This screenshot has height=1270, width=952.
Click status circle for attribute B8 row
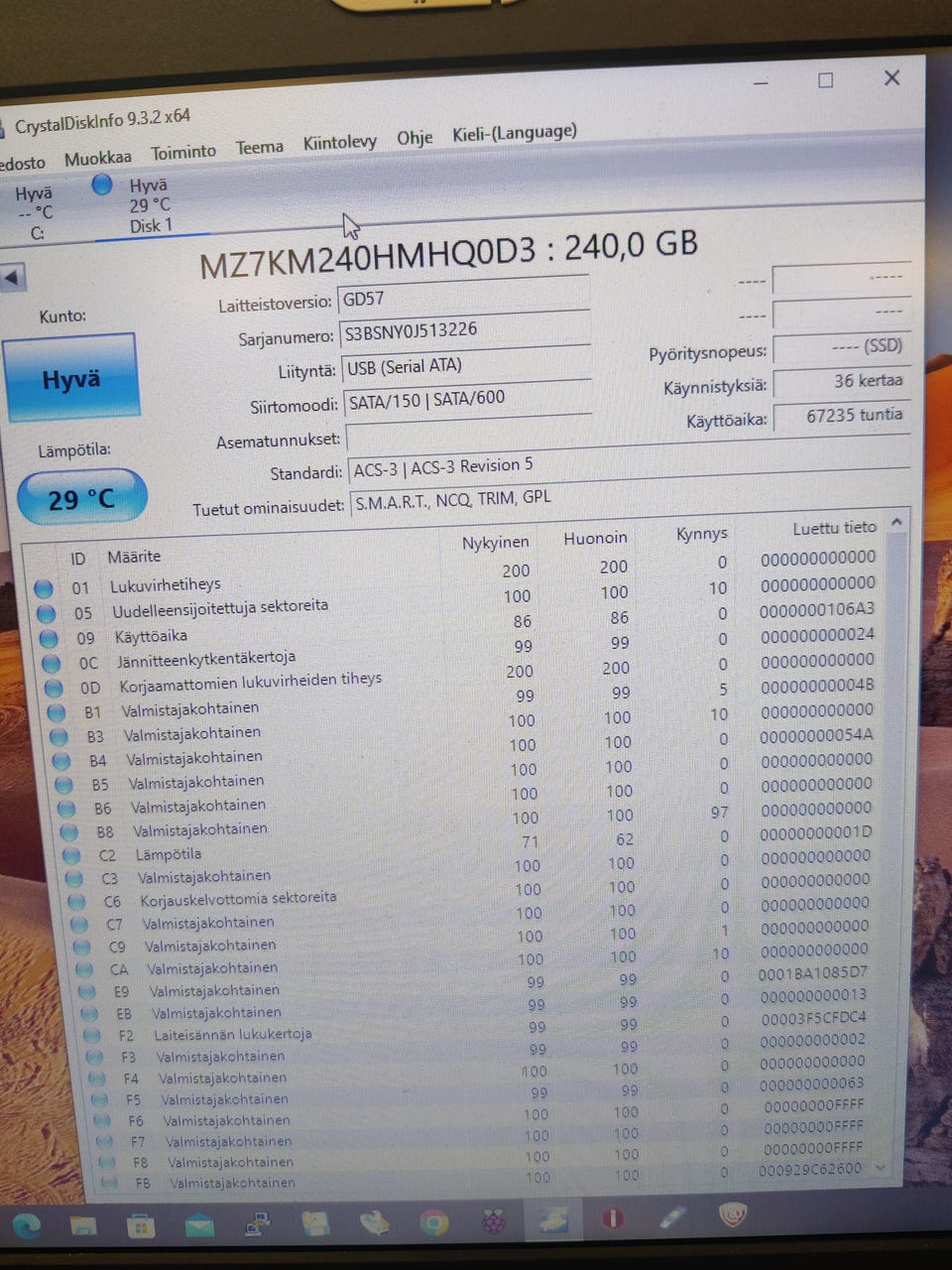pyautogui.click(x=69, y=832)
